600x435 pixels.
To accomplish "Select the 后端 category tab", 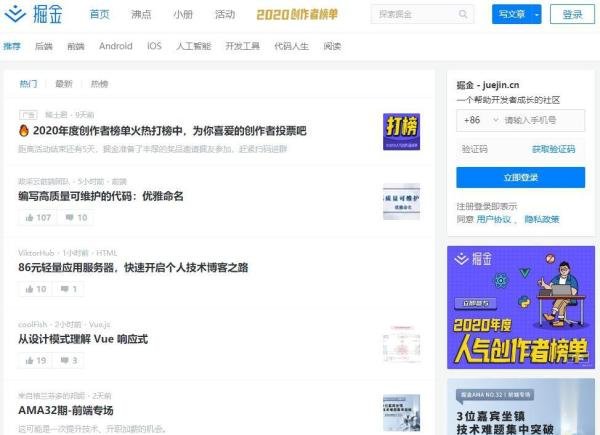I will click(x=44, y=46).
